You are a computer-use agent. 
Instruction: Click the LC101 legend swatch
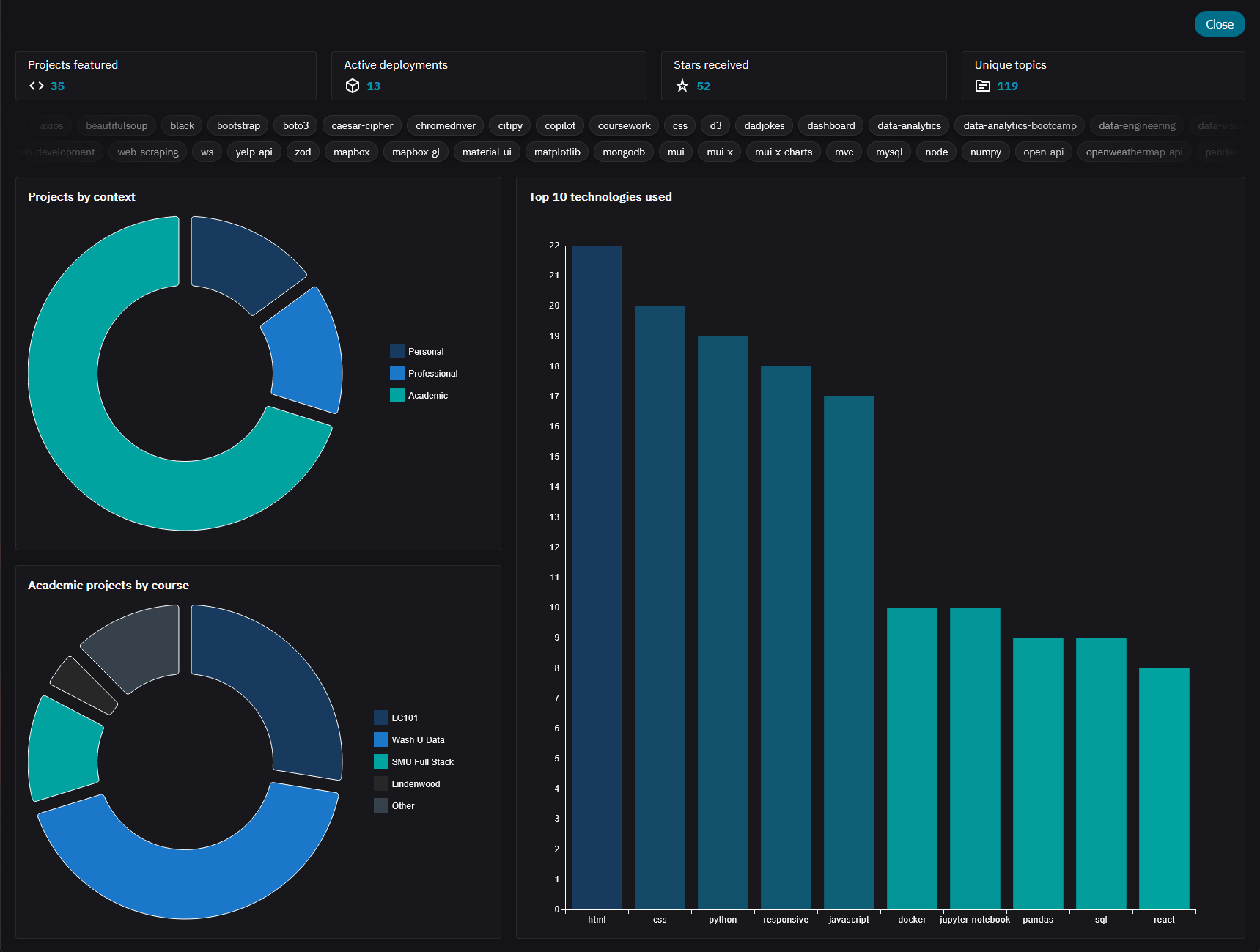381,717
